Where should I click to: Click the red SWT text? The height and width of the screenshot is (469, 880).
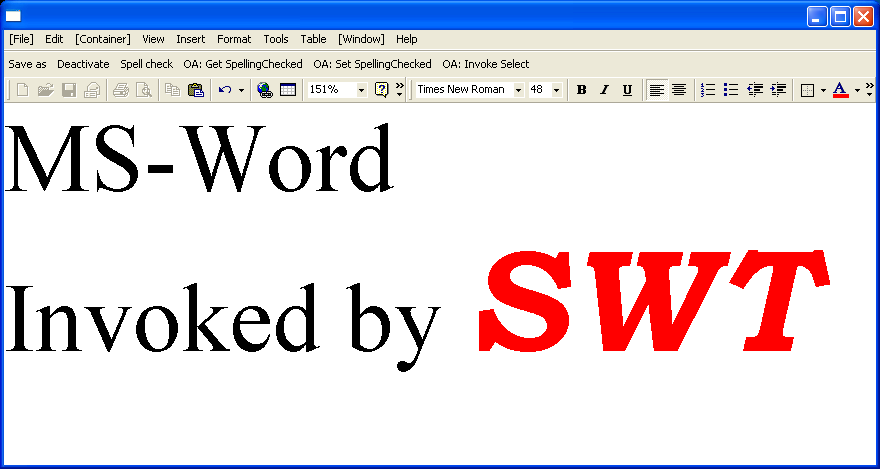tap(654, 301)
